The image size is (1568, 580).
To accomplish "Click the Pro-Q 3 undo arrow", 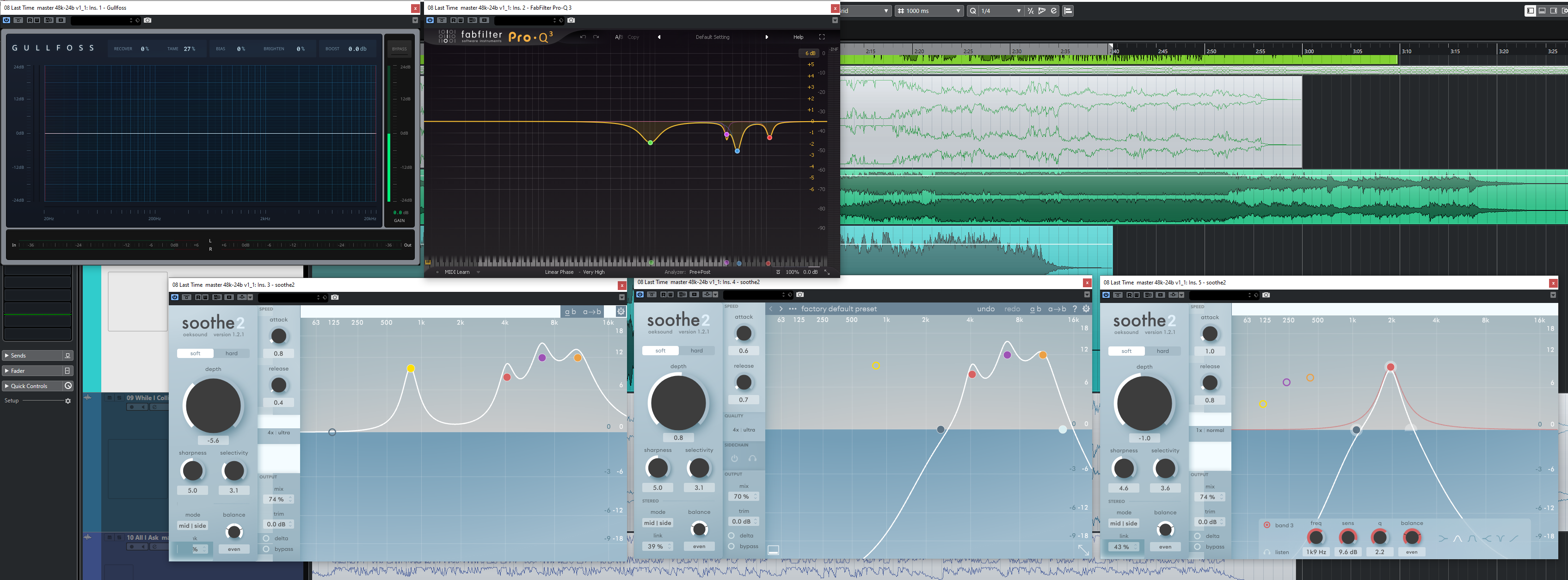I will click(583, 37).
